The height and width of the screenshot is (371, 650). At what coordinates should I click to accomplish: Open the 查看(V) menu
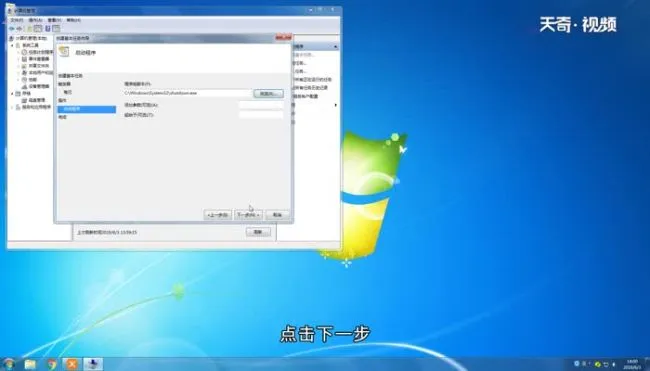(x=54, y=20)
